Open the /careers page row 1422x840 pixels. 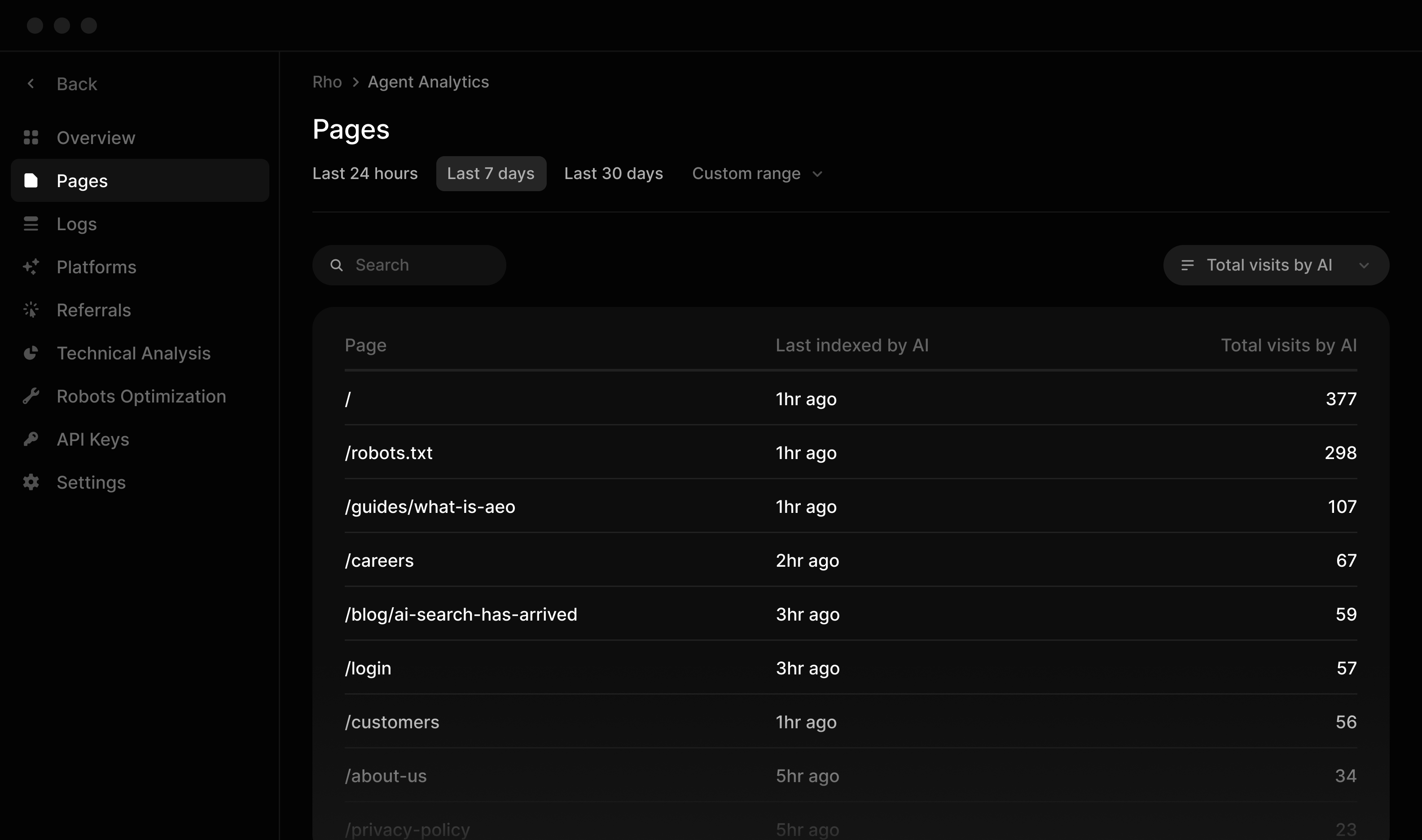(x=379, y=560)
